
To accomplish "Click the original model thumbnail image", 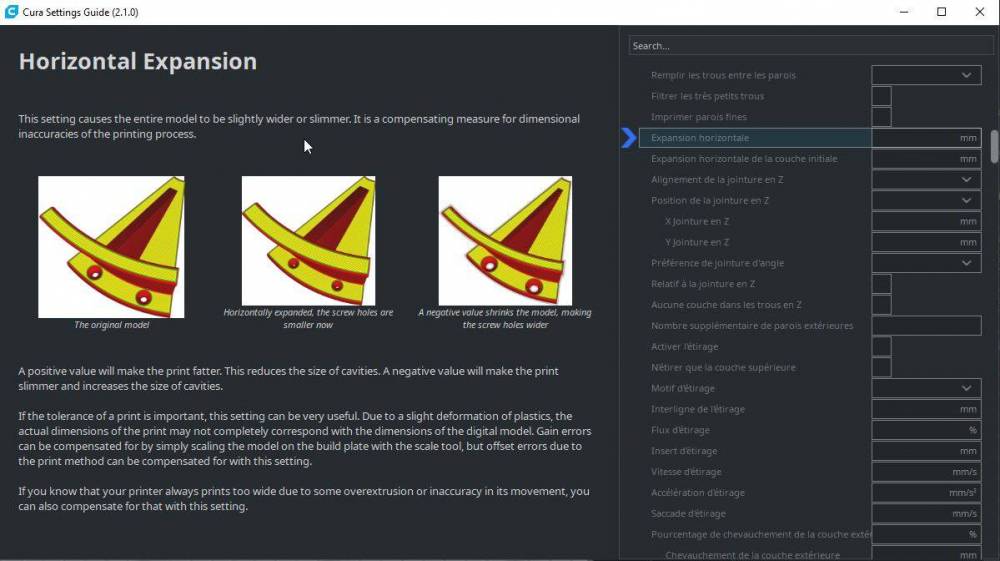I will point(111,247).
